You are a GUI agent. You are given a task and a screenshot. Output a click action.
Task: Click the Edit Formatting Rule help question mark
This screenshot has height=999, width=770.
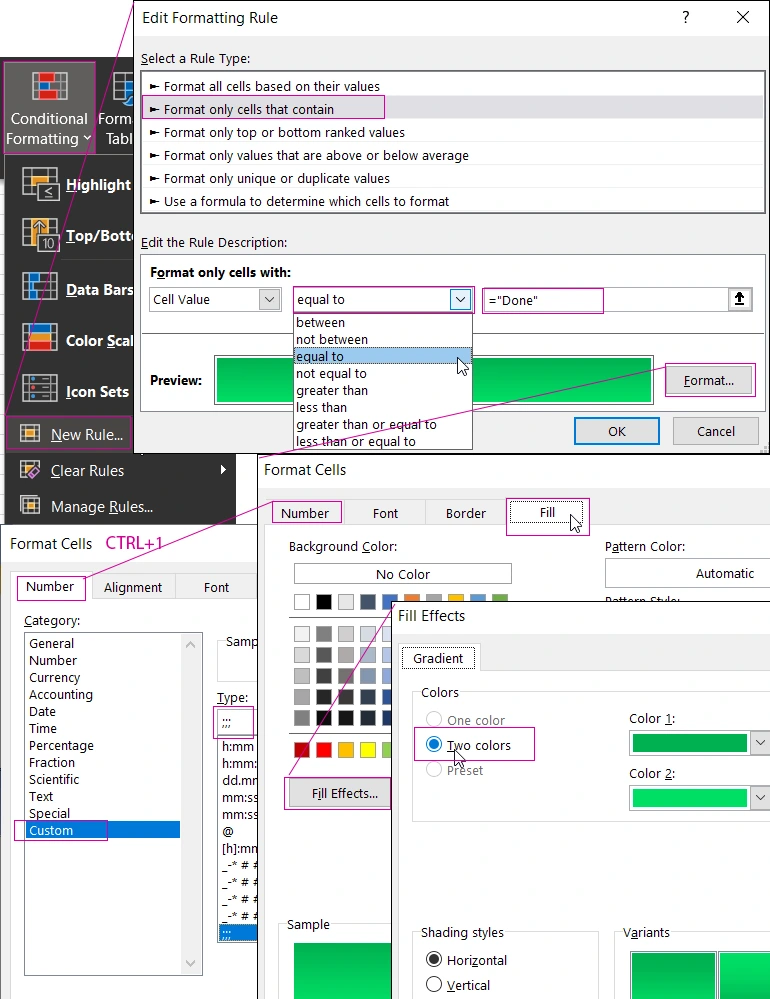coord(686,18)
